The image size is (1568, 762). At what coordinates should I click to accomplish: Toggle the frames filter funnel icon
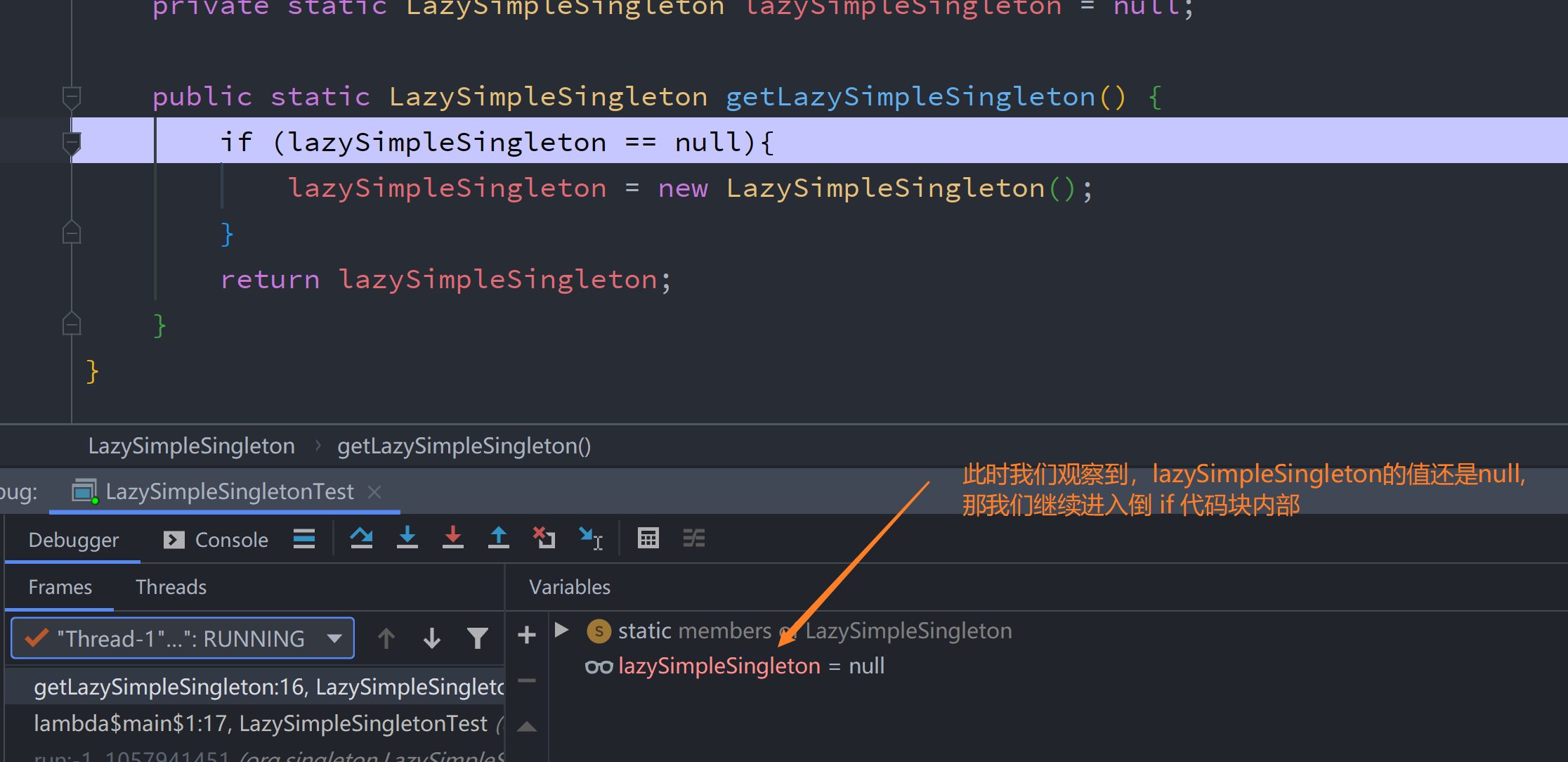[x=478, y=638]
